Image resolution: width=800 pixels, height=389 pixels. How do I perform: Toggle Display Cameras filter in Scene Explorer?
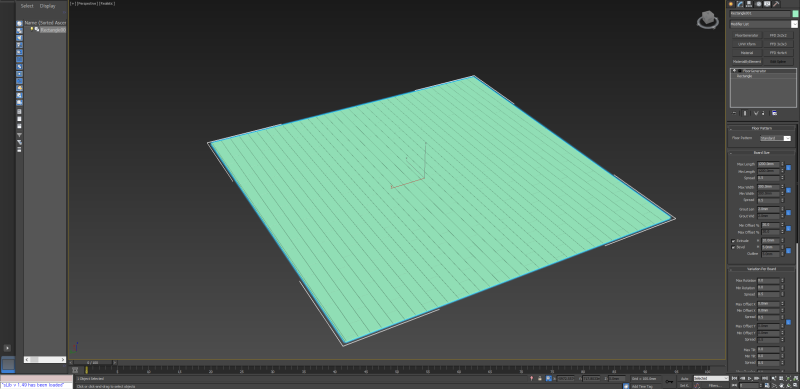[x=19, y=45]
